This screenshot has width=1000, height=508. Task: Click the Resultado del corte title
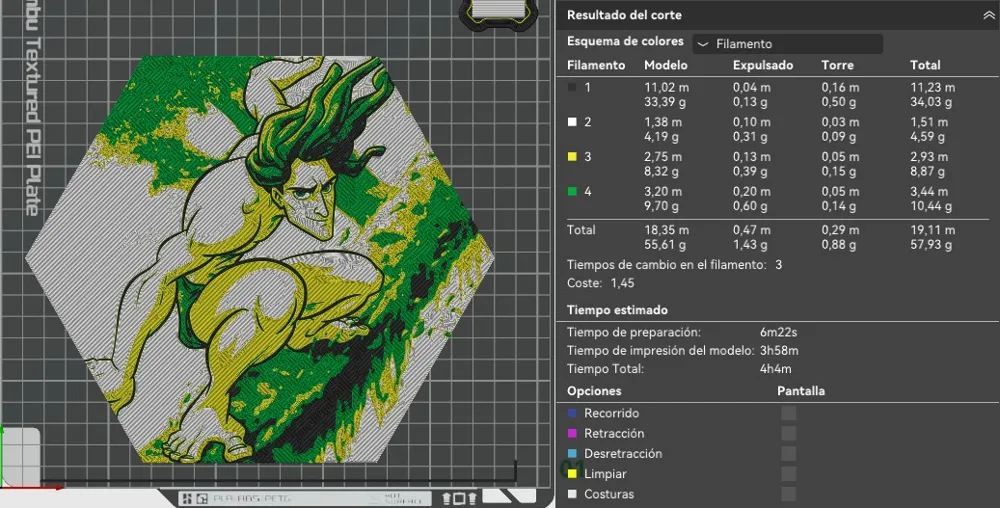point(624,15)
